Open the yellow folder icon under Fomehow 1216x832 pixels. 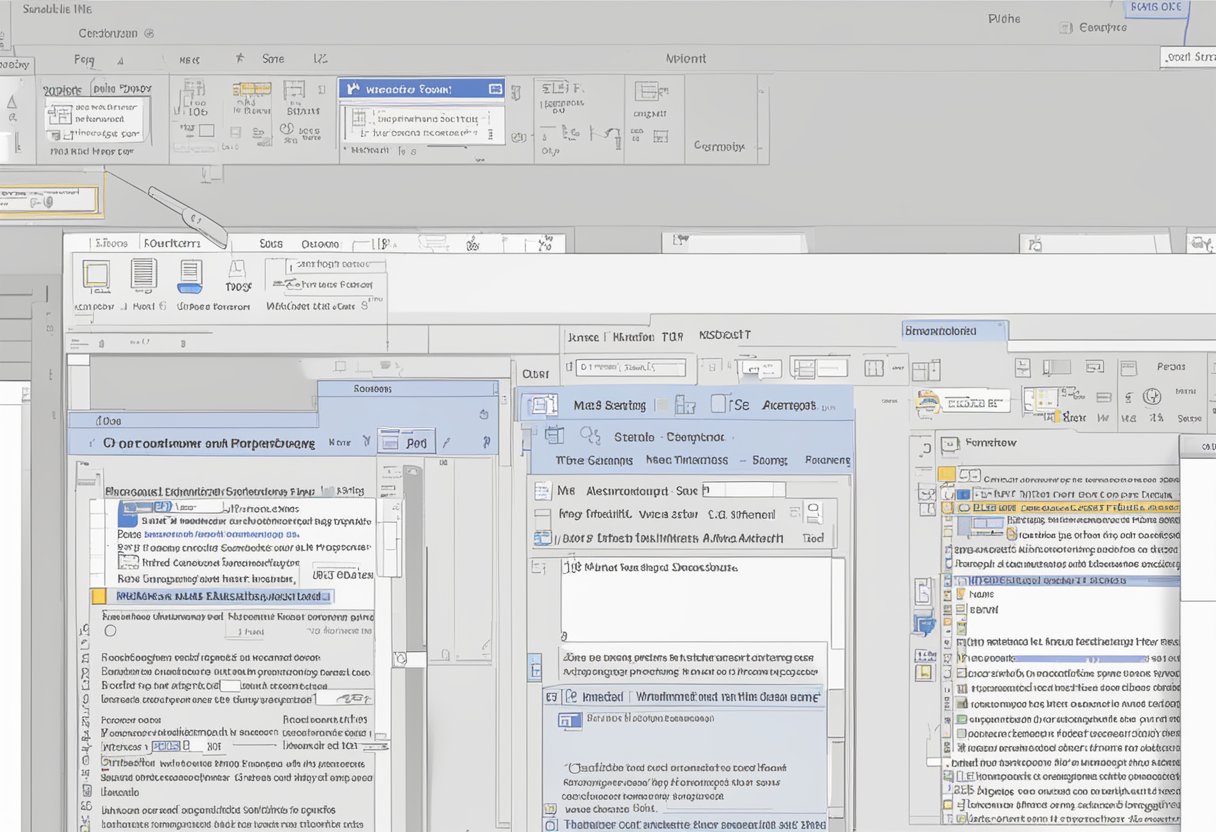[x=946, y=474]
